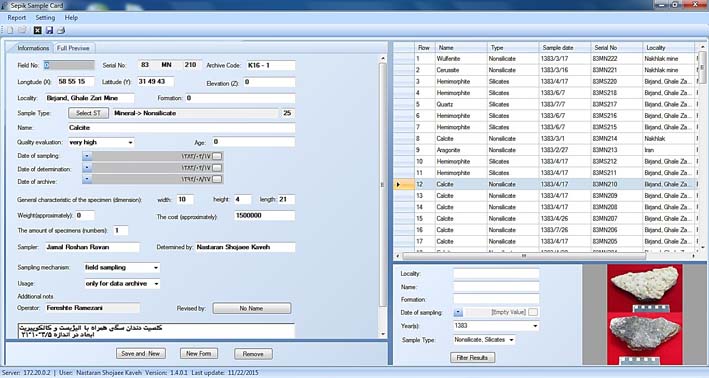The image size is (709, 378).
Task: Sort table by Type column header
Action: tap(513, 47)
